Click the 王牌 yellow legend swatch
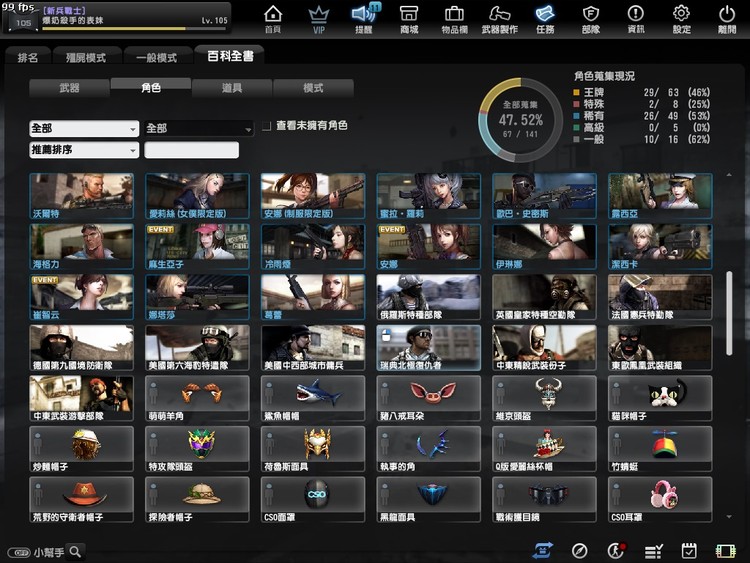Screen dimensions: 750x563 point(576,92)
